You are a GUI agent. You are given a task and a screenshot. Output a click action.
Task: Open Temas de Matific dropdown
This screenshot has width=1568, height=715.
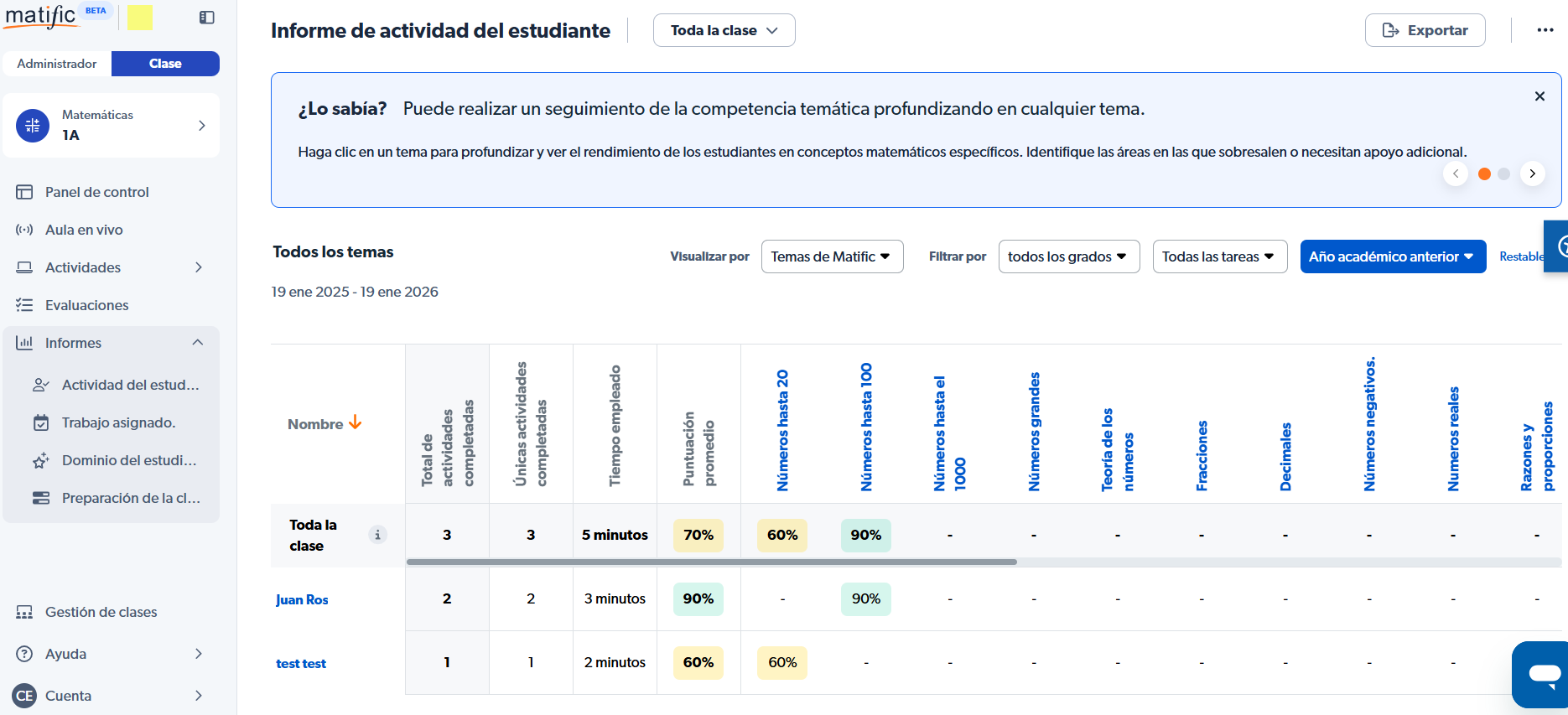pyautogui.click(x=831, y=256)
